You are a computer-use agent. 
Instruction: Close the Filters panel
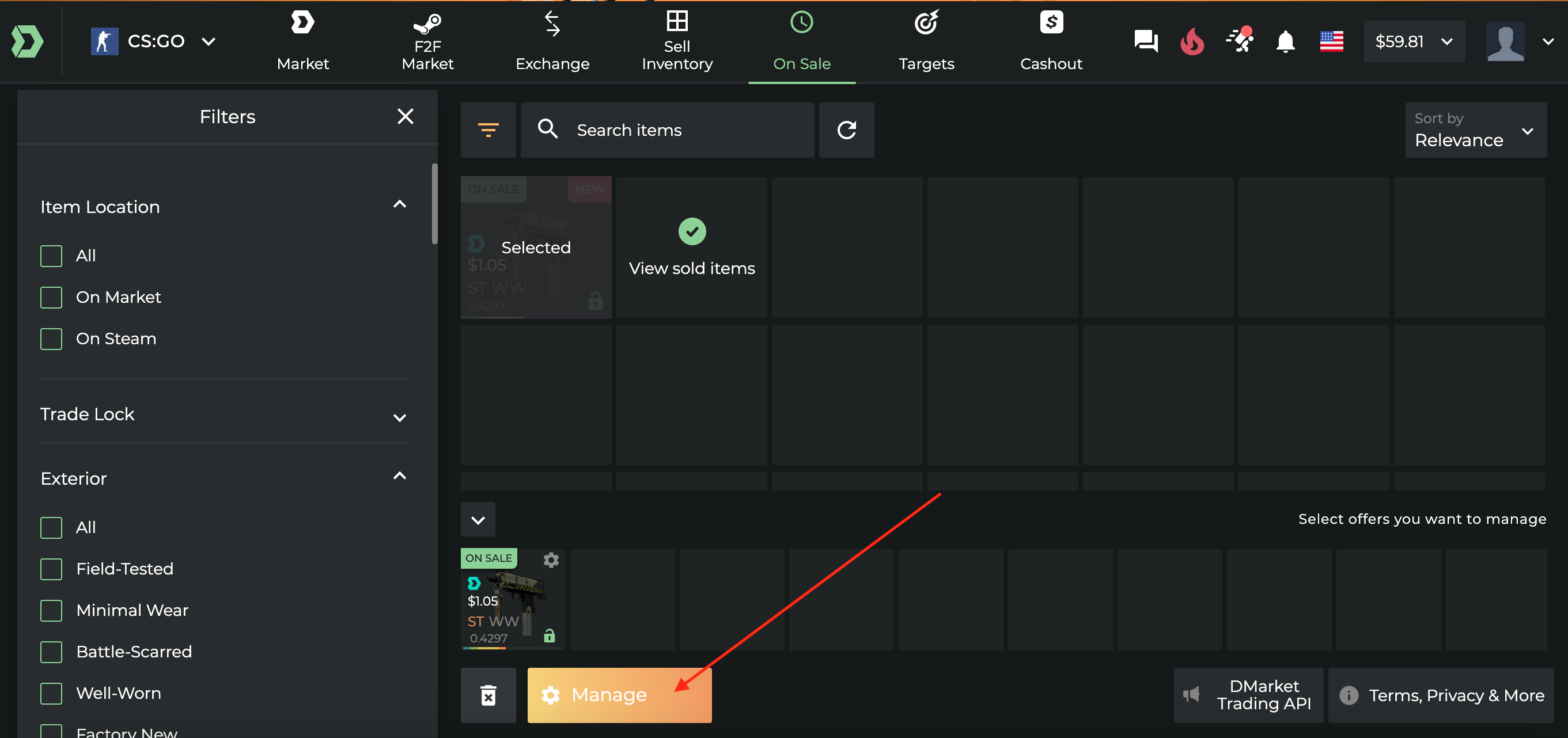[406, 116]
